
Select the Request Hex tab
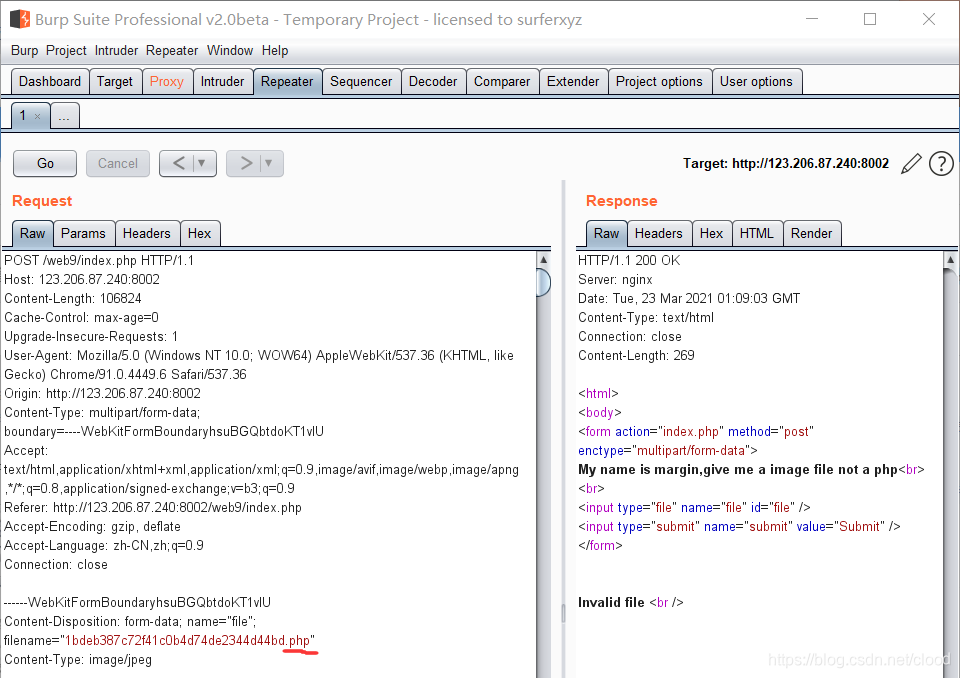tap(199, 233)
